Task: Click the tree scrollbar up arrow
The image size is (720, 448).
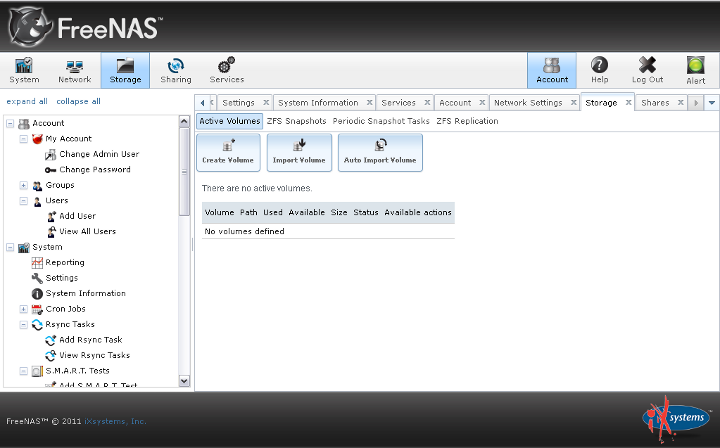Action: pos(184,121)
